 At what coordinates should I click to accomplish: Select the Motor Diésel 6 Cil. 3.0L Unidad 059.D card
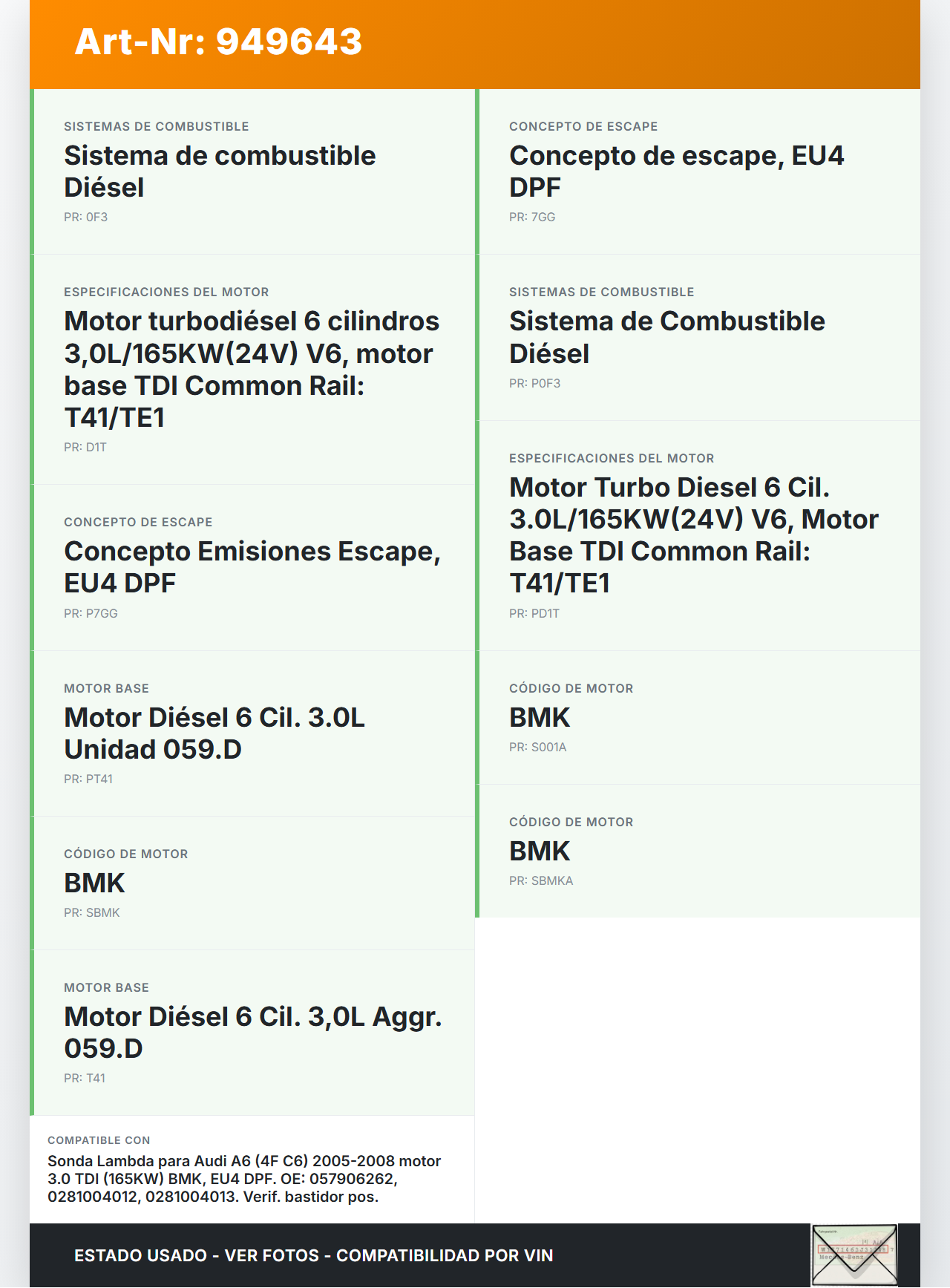click(x=252, y=733)
